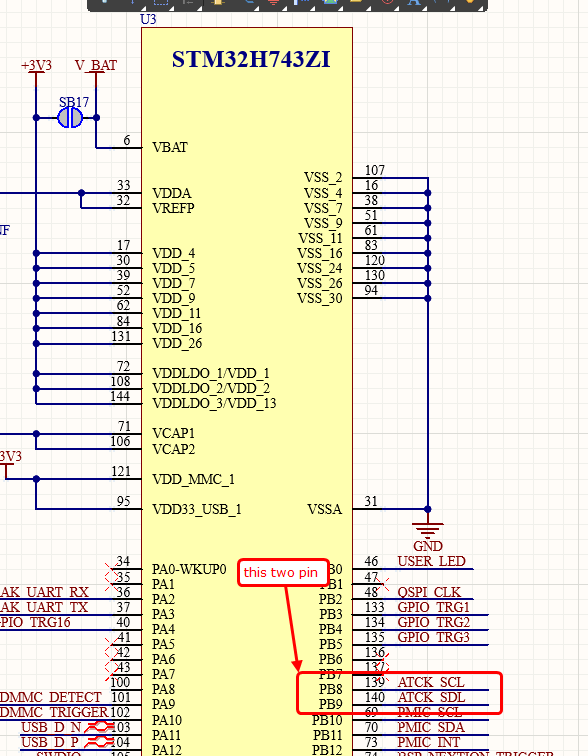The width and height of the screenshot is (588, 756).
Task: Click the USB_D_N net label
Action: click(x=51, y=727)
